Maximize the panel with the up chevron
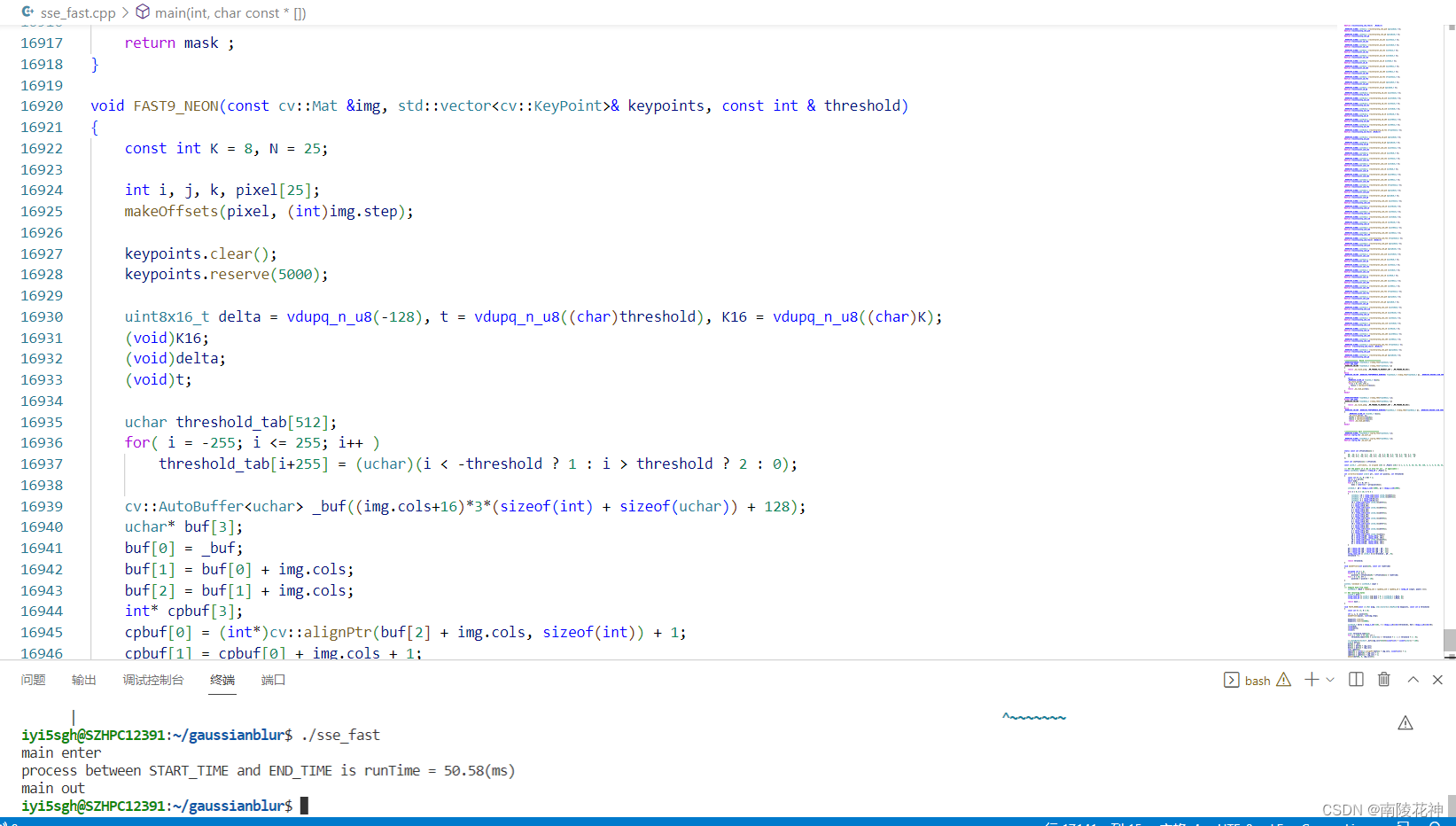 click(1413, 679)
